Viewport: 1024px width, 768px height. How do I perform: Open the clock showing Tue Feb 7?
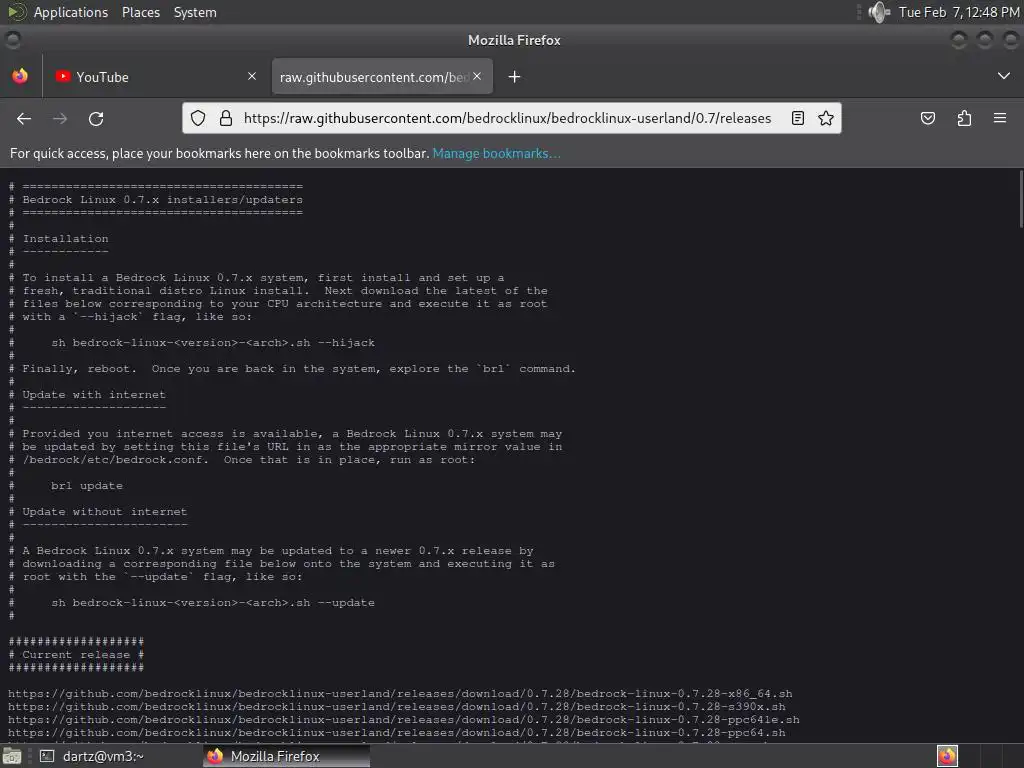coord(959,12)
